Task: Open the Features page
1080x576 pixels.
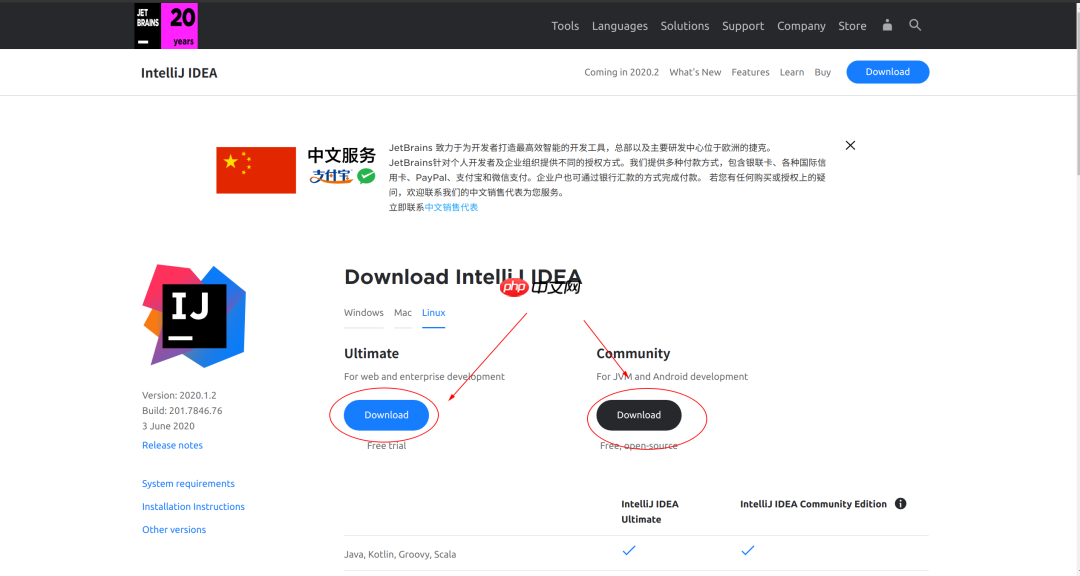Action: click(x=750, y=72)
